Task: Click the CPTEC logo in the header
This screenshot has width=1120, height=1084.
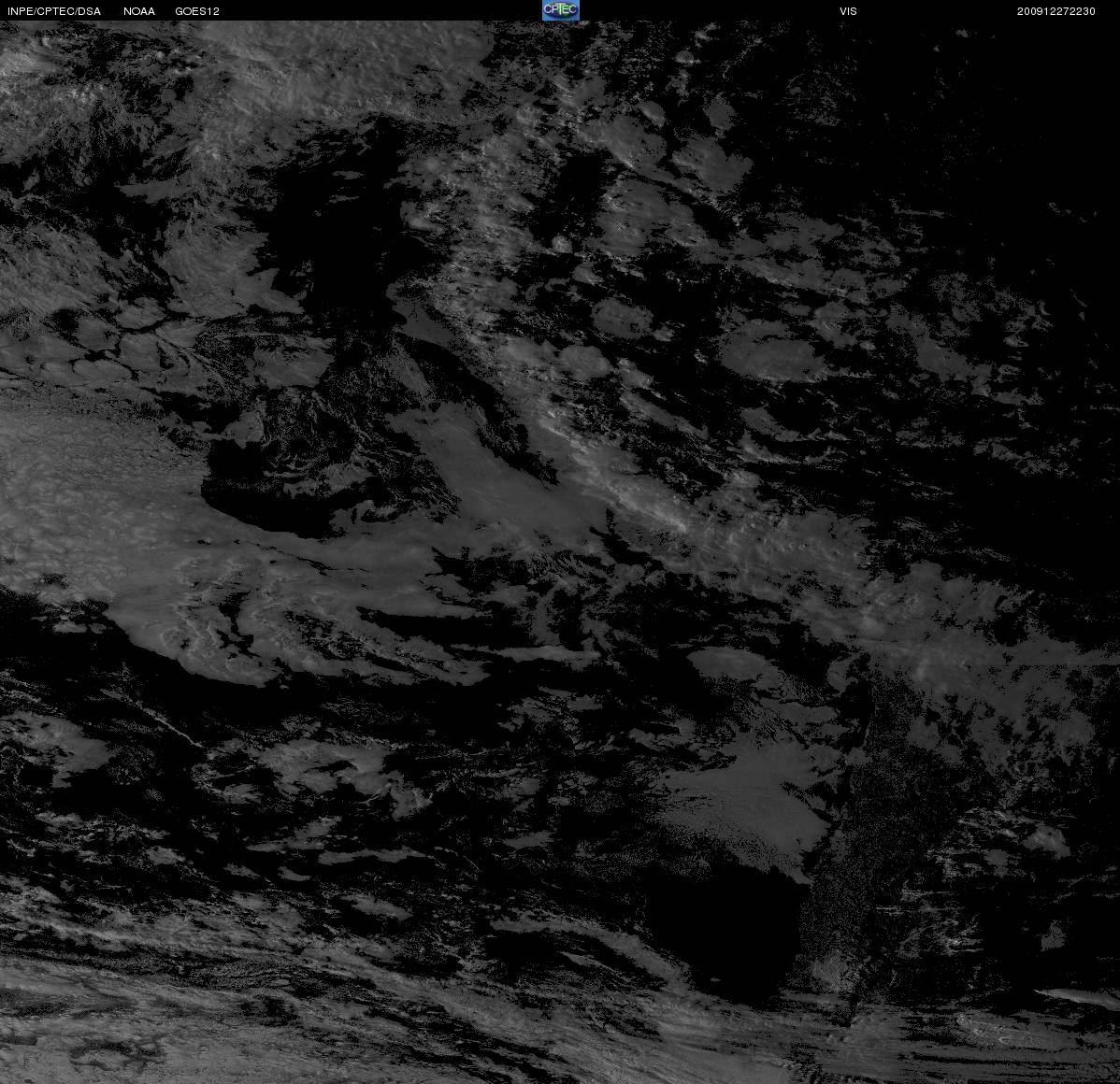Action: (x=561, y=10)
